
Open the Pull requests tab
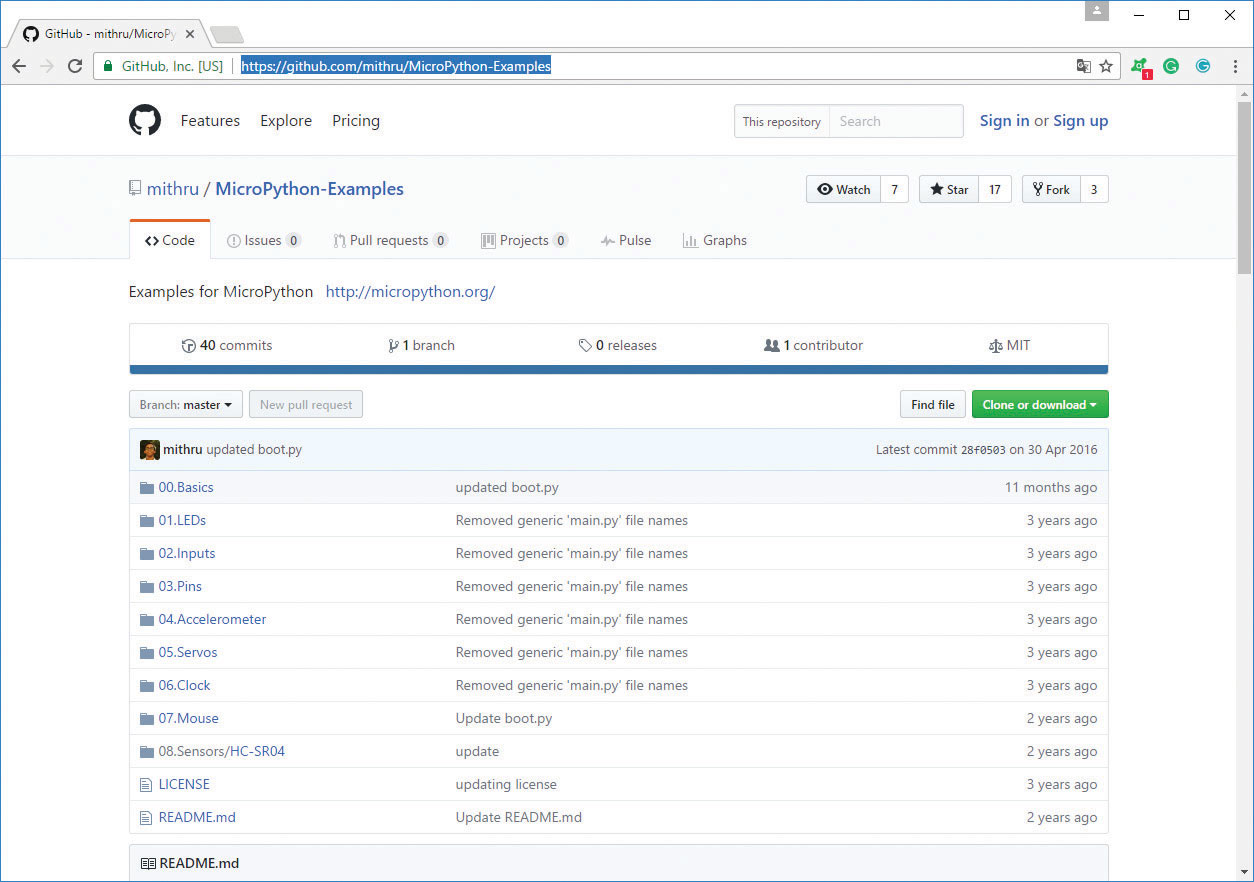tap(391, 241)
